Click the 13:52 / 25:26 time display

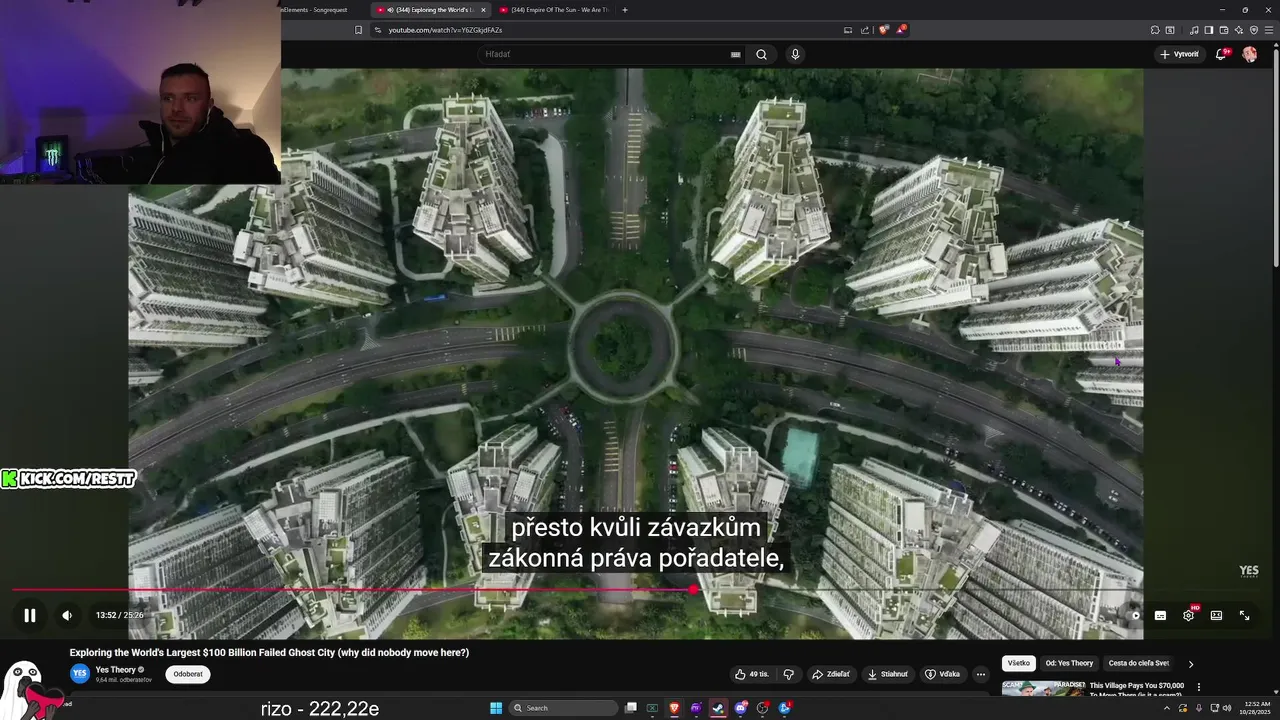point(119,615)
